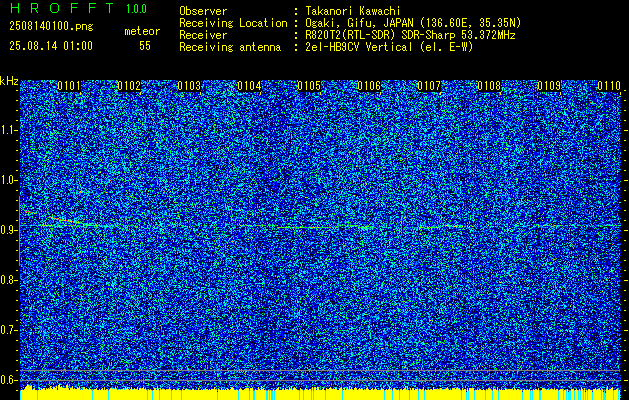Click the Receiver label
Screen dimensions: 629x400
203,35
